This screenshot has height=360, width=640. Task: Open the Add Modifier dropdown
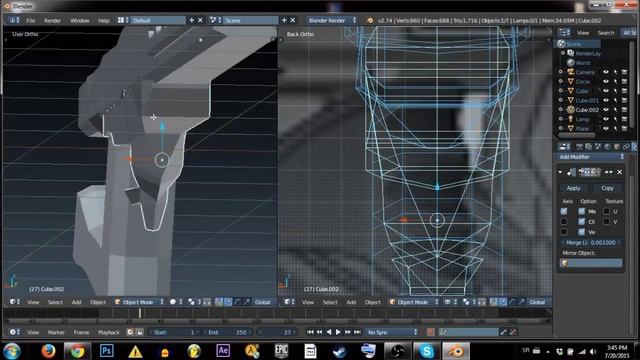pos(591,157)
